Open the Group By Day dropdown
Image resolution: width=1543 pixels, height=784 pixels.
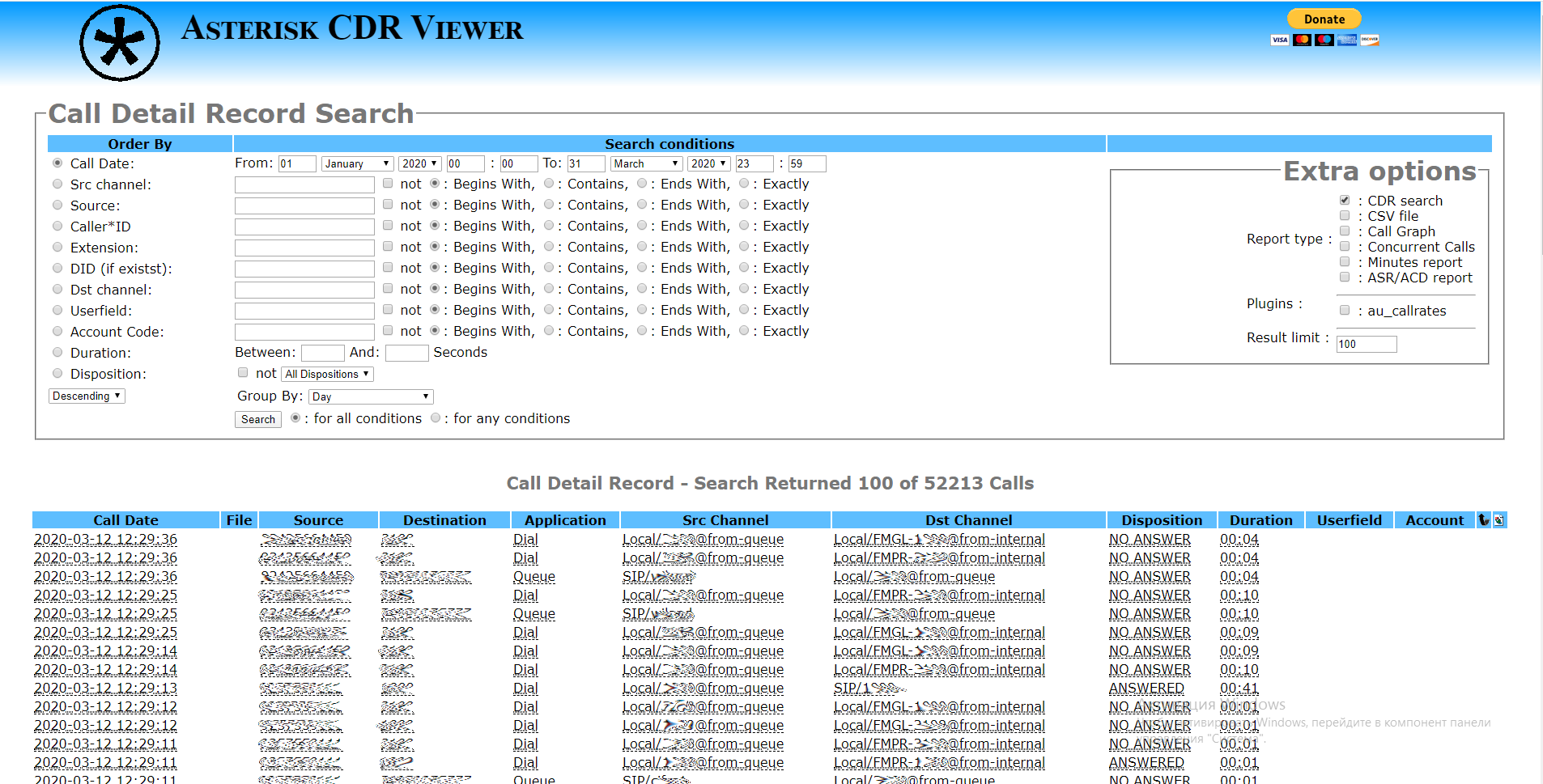point(371,396)
